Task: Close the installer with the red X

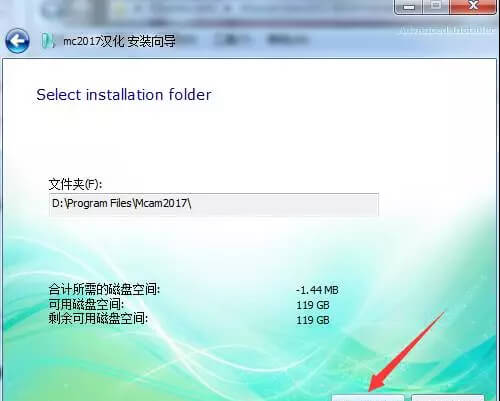Action: (473, 6)
